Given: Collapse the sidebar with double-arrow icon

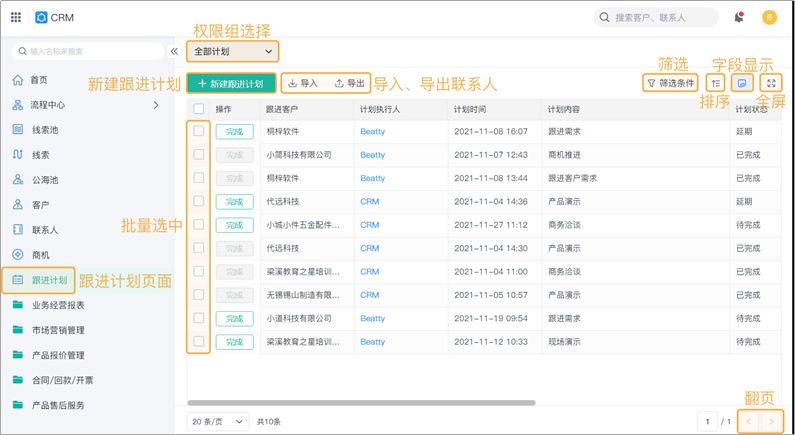Looking at the screenshot, I should pos(174,51).
